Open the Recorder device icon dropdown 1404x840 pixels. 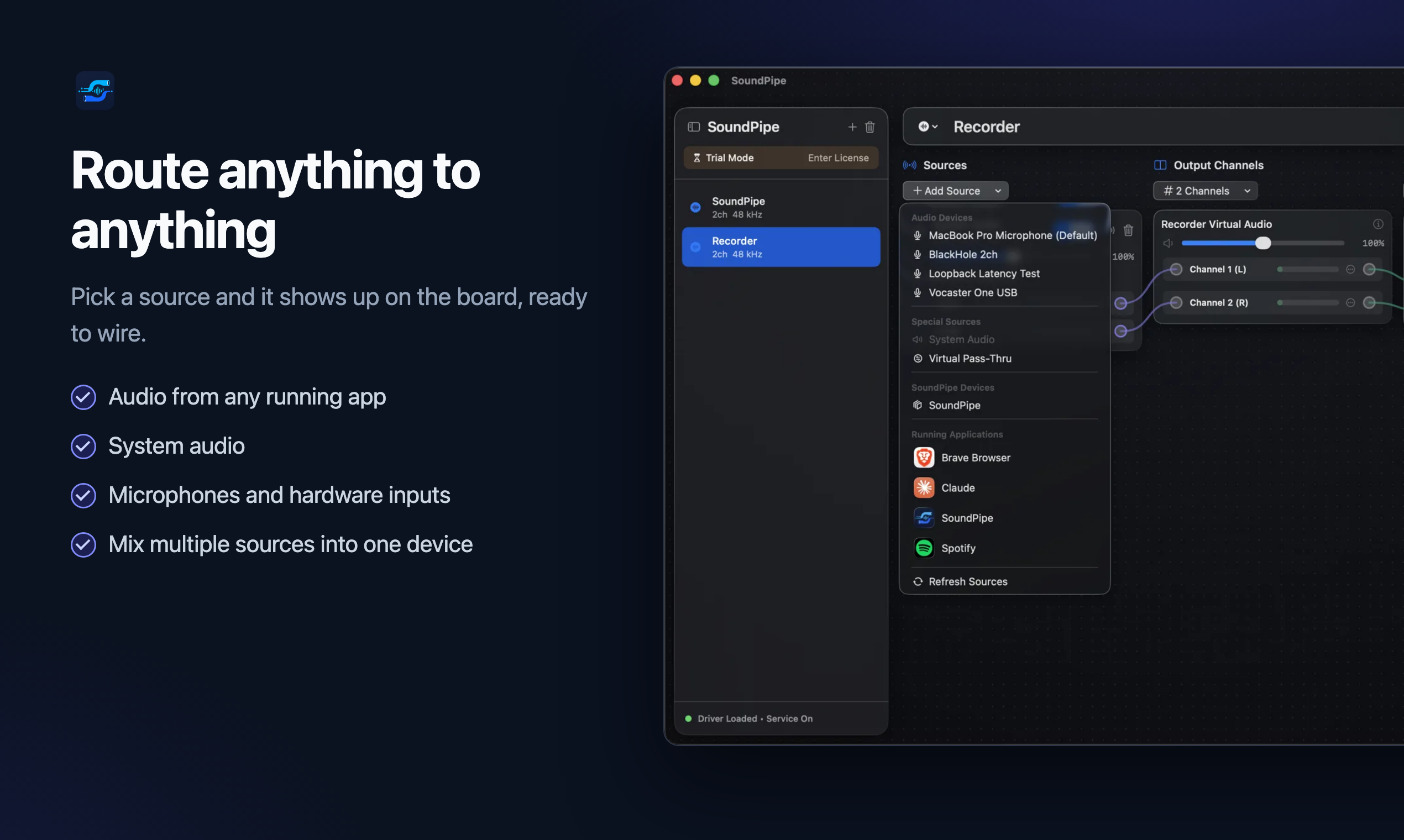coord(928,127)
